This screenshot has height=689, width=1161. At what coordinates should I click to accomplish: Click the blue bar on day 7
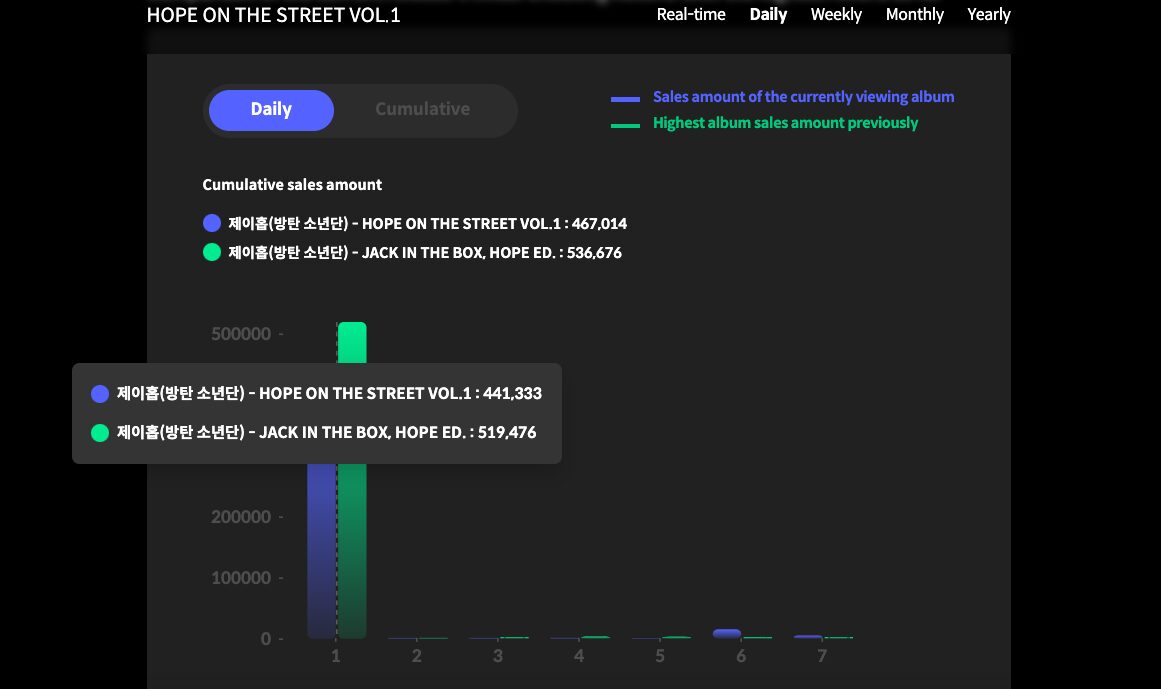(x=808, y=636)
